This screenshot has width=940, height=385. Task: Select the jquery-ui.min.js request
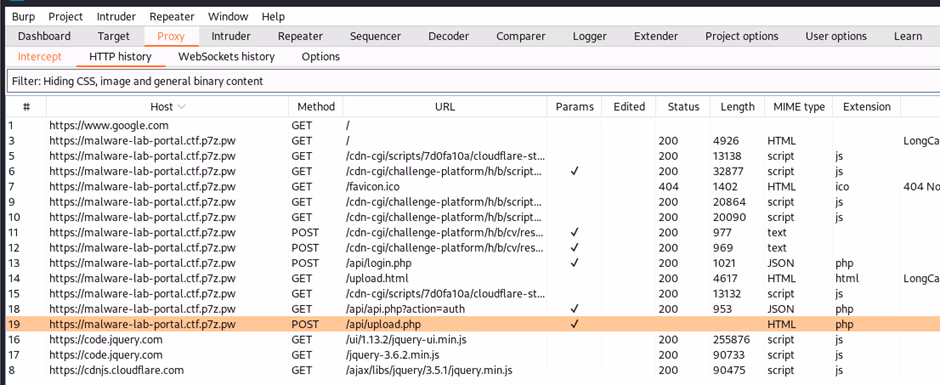click(472, 339)
